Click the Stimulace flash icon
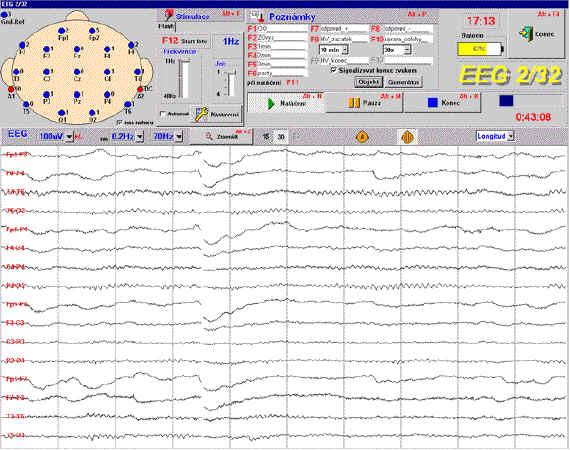 click(x=169, y=15)
